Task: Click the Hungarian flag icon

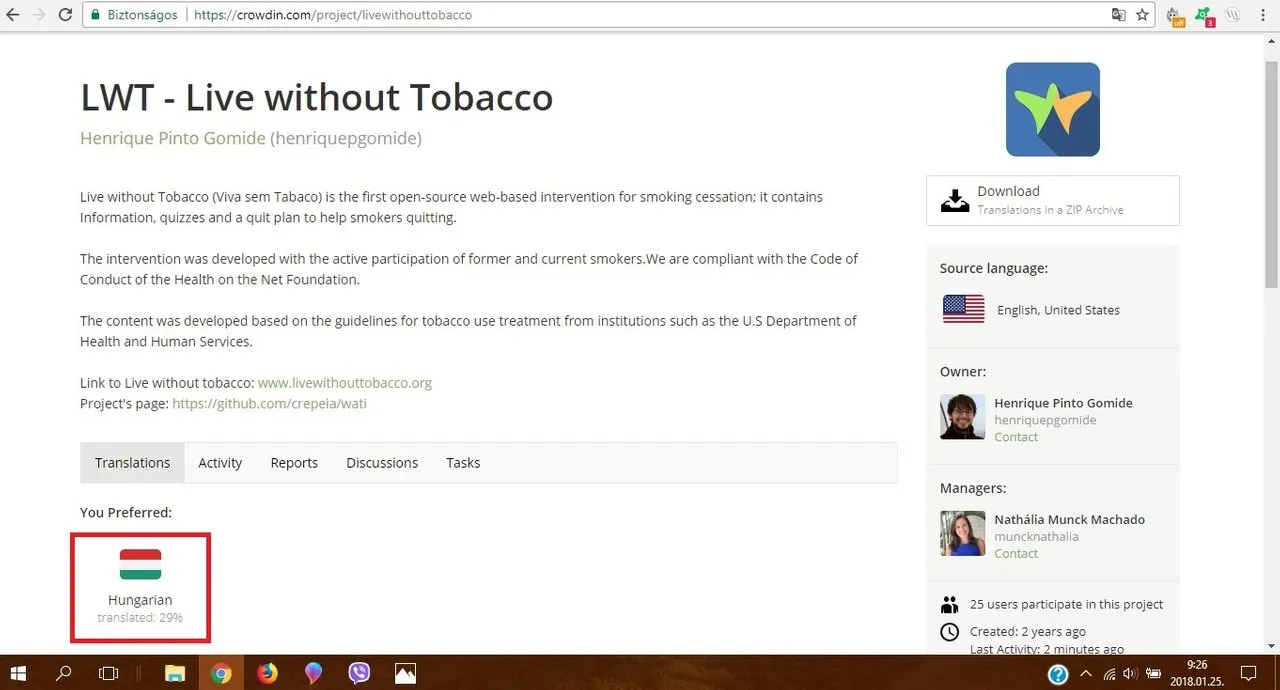Action: point(140,564)
